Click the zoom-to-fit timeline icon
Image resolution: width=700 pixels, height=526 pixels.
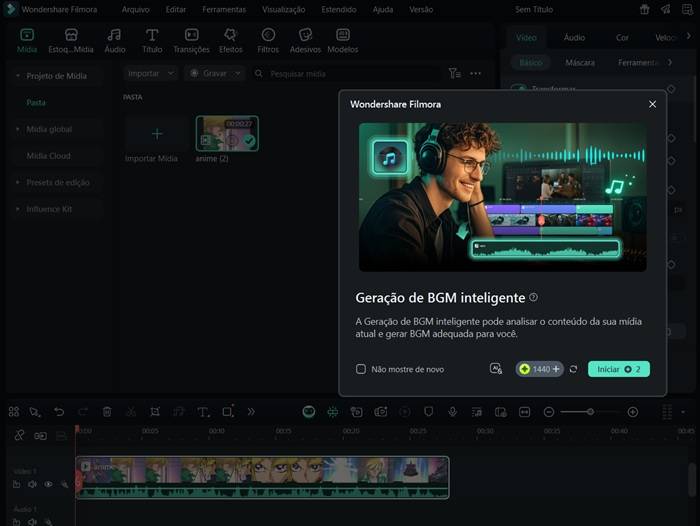pos(525,412)
